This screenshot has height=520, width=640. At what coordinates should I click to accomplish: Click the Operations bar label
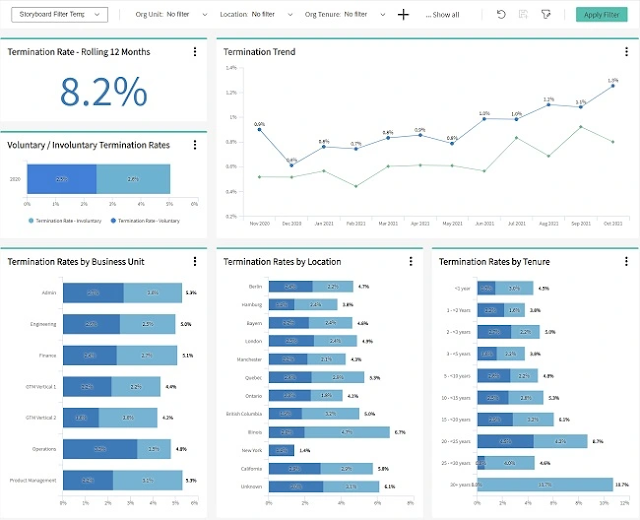pyautogui.click(x=44, y=449)
